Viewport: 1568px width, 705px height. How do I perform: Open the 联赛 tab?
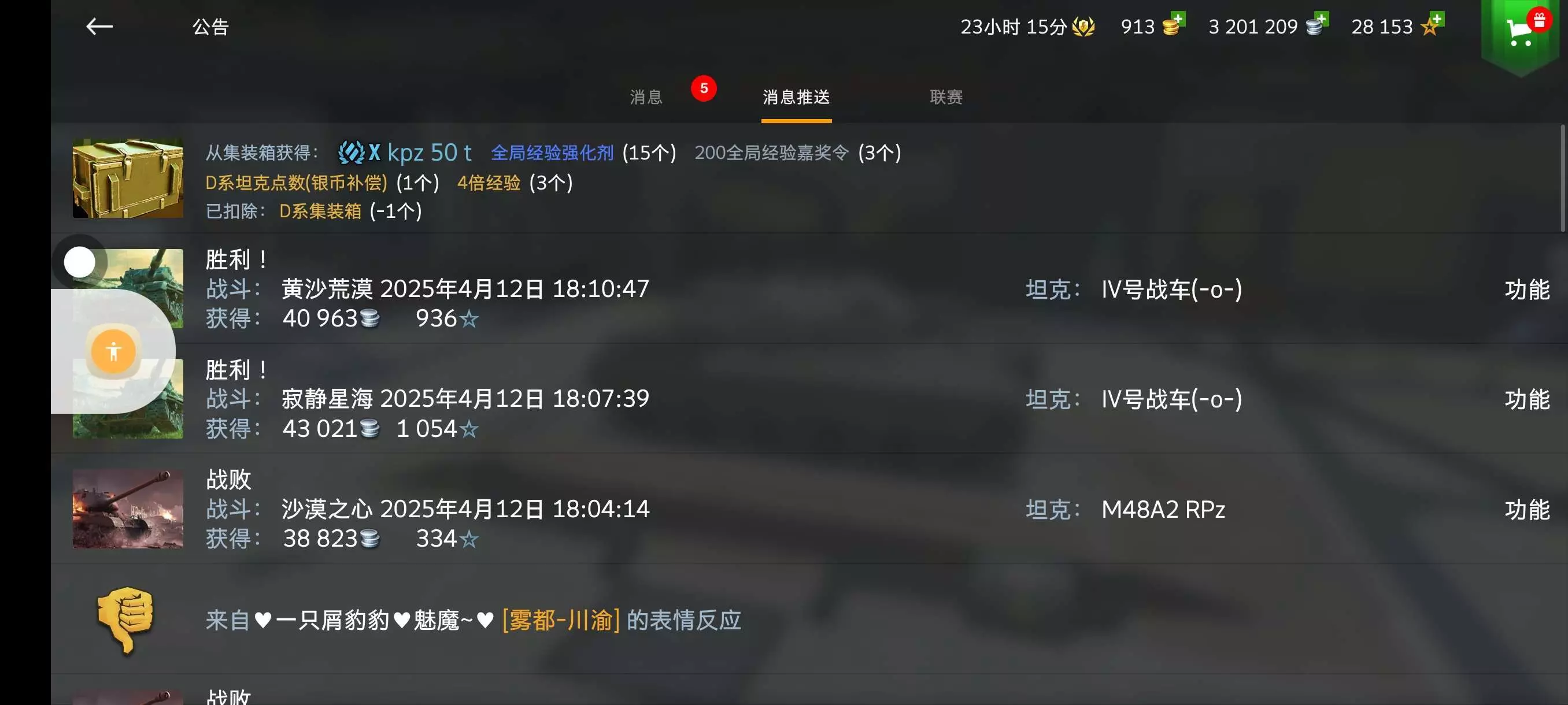click(x=946, y=97)
